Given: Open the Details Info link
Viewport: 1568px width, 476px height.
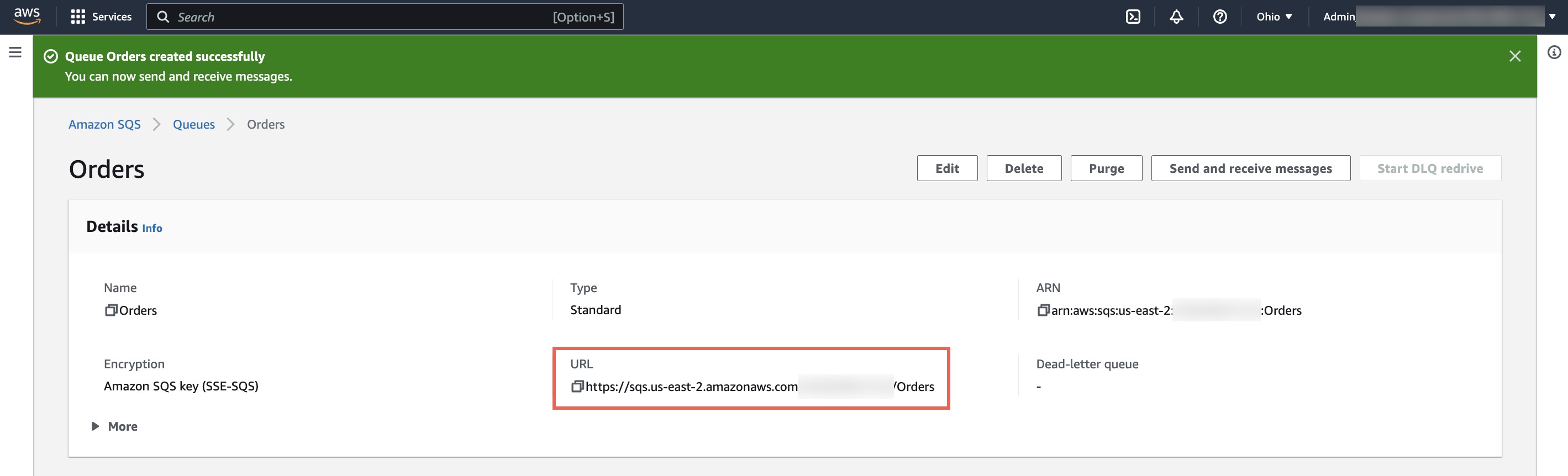Looking at the screenshot, I should pyautogui.click(x=152, y=228).
